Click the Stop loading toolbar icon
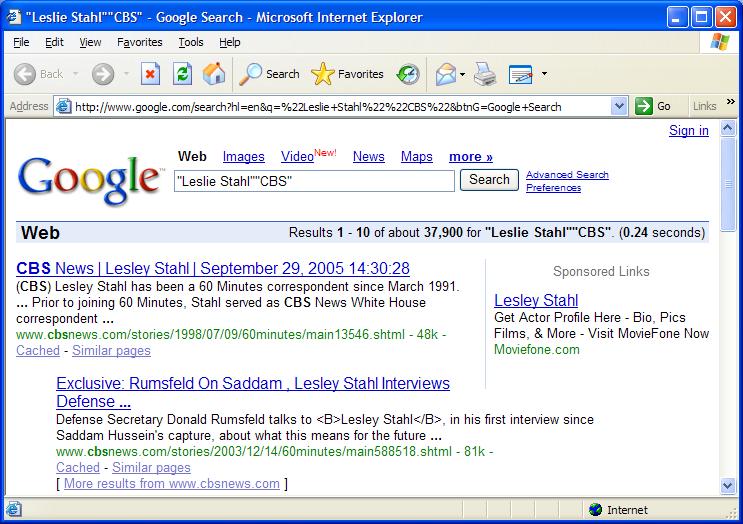Image resolution: width=743 pixels, height=524 pixels. pos(150,74)
